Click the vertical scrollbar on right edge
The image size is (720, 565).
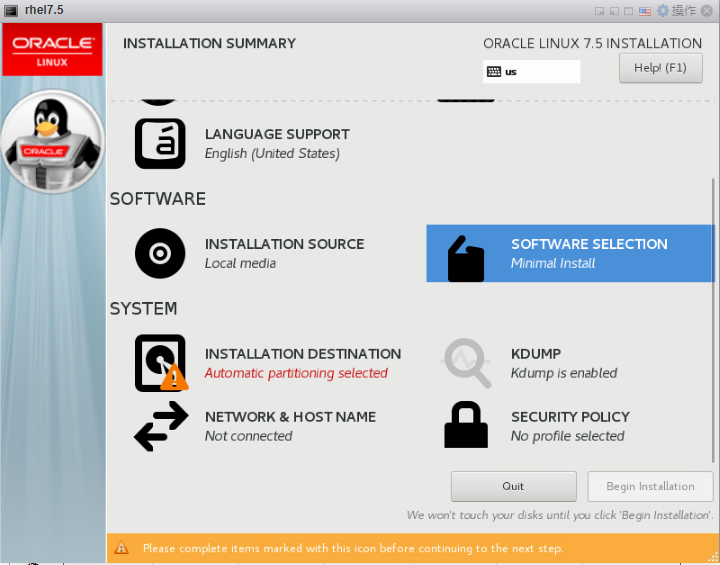click(713, 322)
